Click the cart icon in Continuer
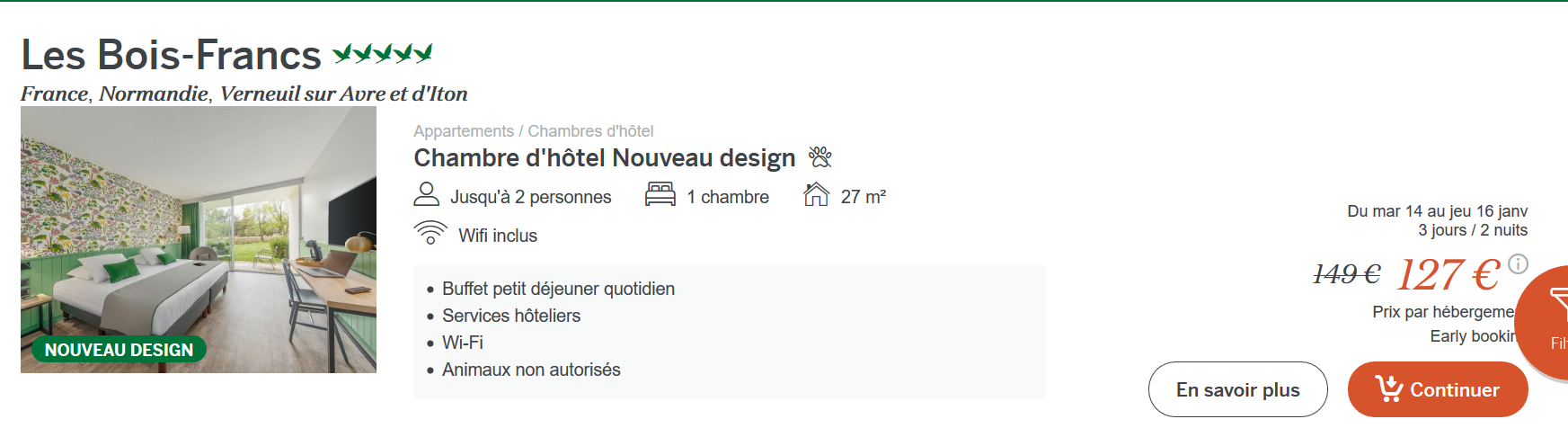Screen dimensions: 1568x437 coord(1388,388)
